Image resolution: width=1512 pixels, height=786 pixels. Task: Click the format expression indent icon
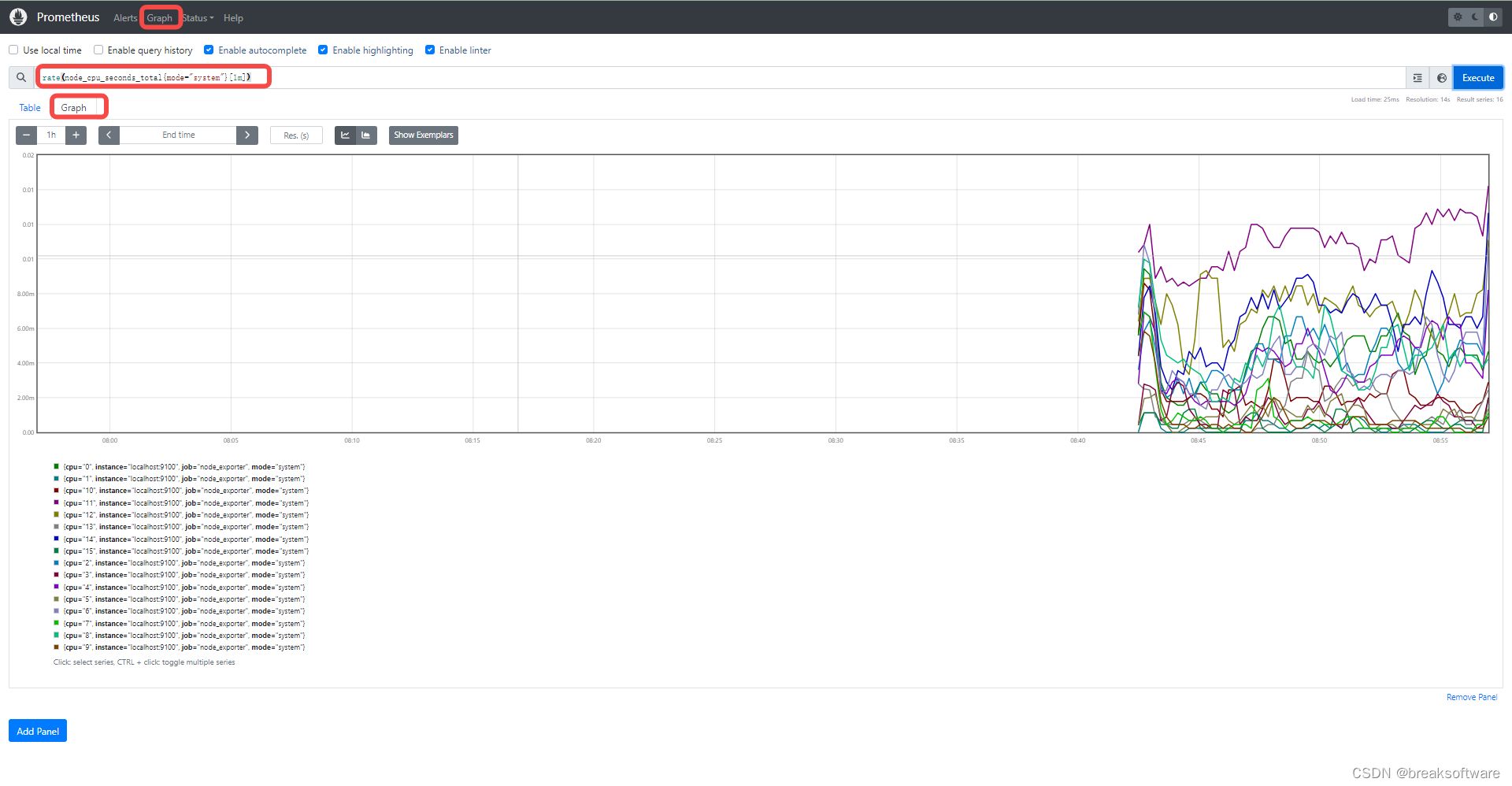click(1417, 78)
